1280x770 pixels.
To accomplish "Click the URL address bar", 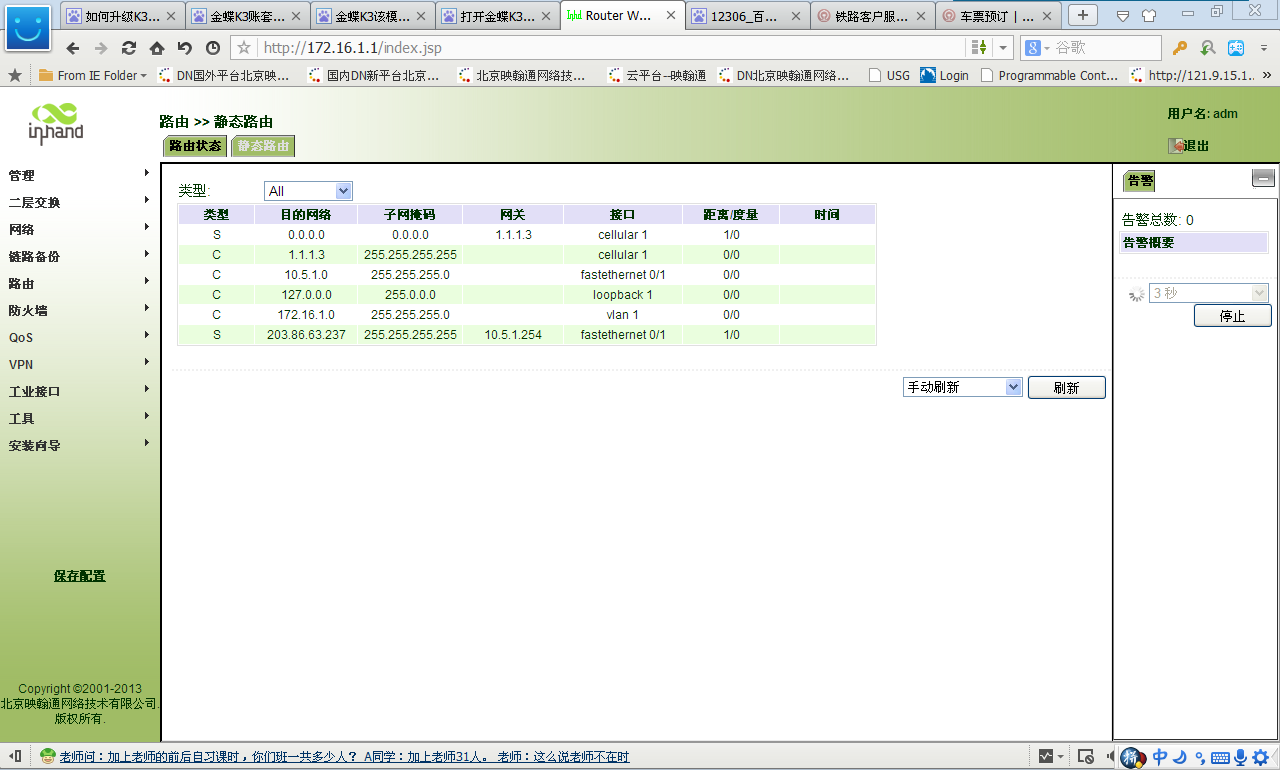I will [x=600, y=48].
